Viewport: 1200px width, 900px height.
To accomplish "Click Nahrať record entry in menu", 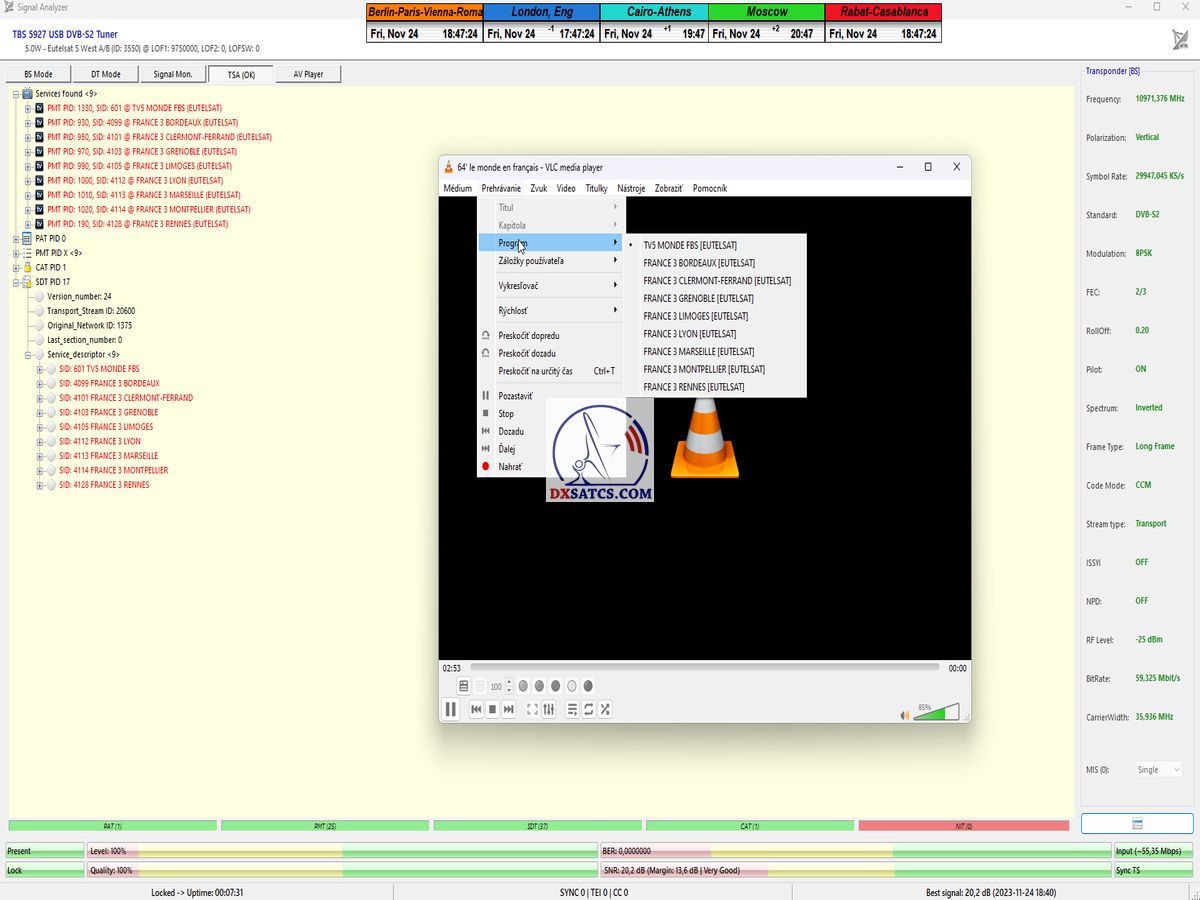I will pos(510,467).
